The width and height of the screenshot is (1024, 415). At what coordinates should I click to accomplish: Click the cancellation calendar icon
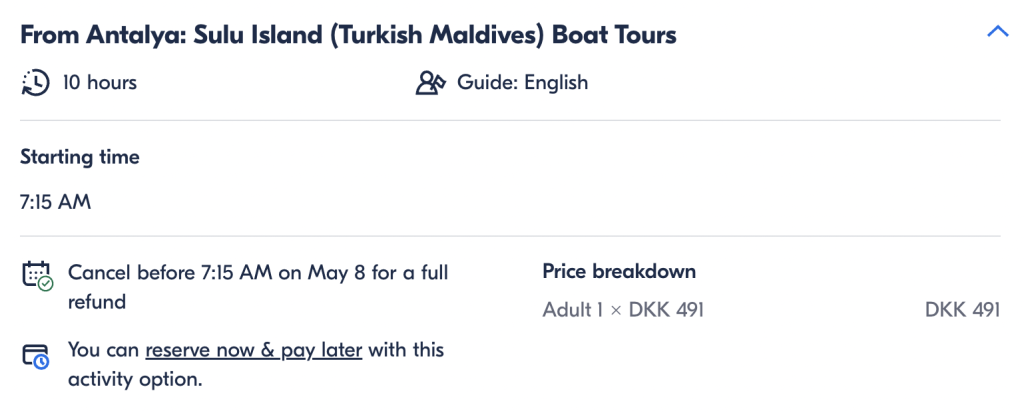[x=37, y=275]
